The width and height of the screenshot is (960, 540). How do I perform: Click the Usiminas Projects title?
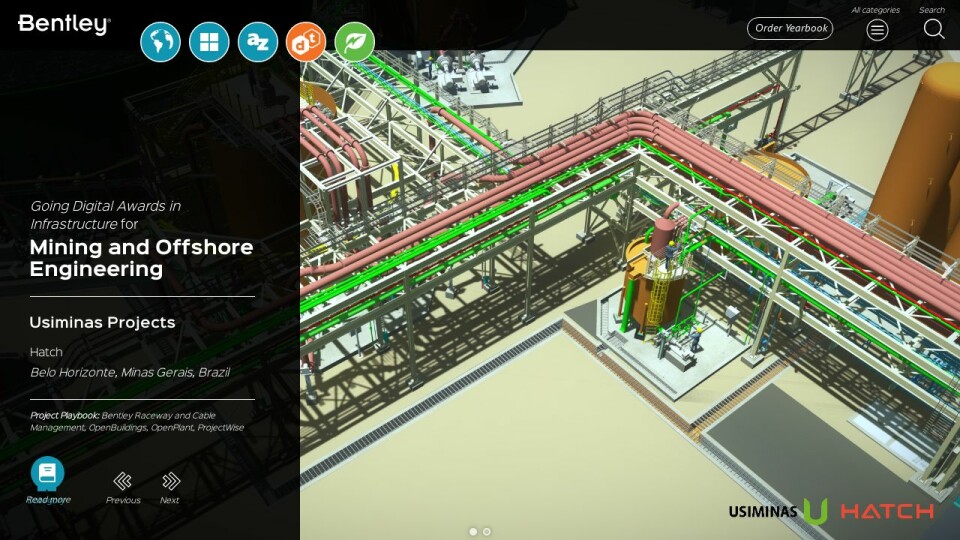(102, 323)
